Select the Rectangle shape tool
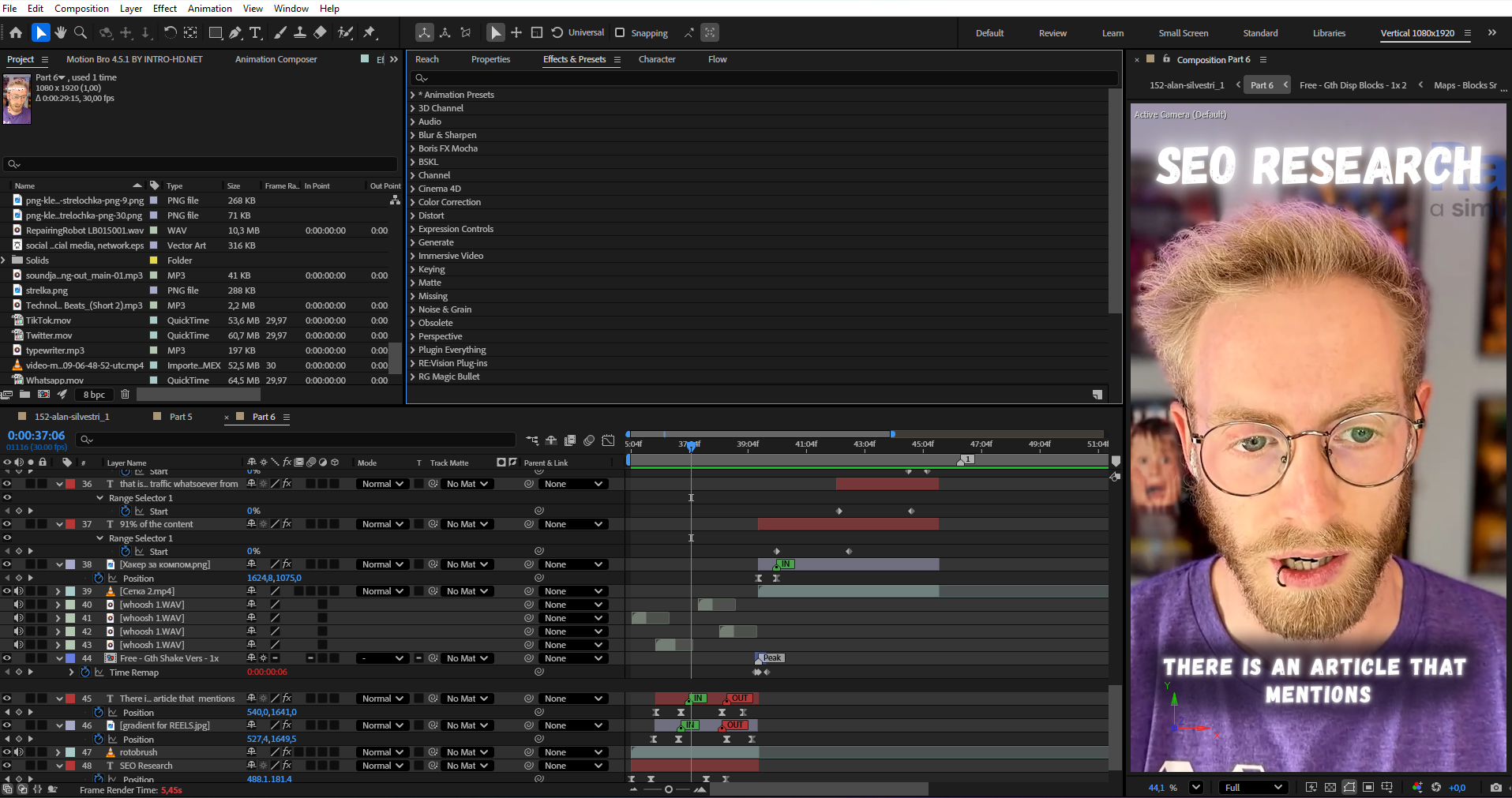1512x798 pixels. 215,33
